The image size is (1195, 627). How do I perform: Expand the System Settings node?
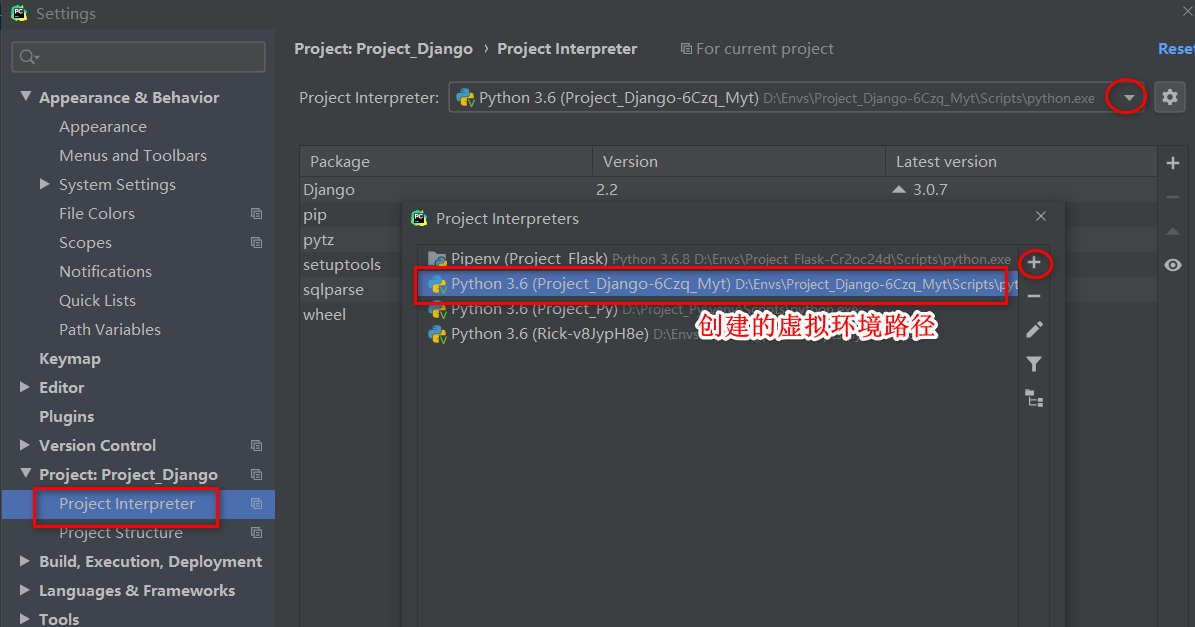[x=44, y=184]
